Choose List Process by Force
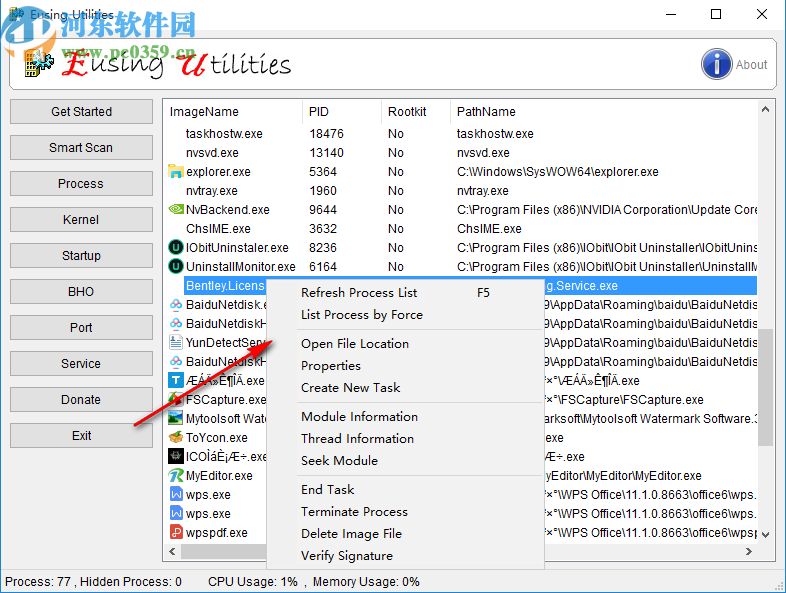The image size is (786, 593). pos(405,315)
